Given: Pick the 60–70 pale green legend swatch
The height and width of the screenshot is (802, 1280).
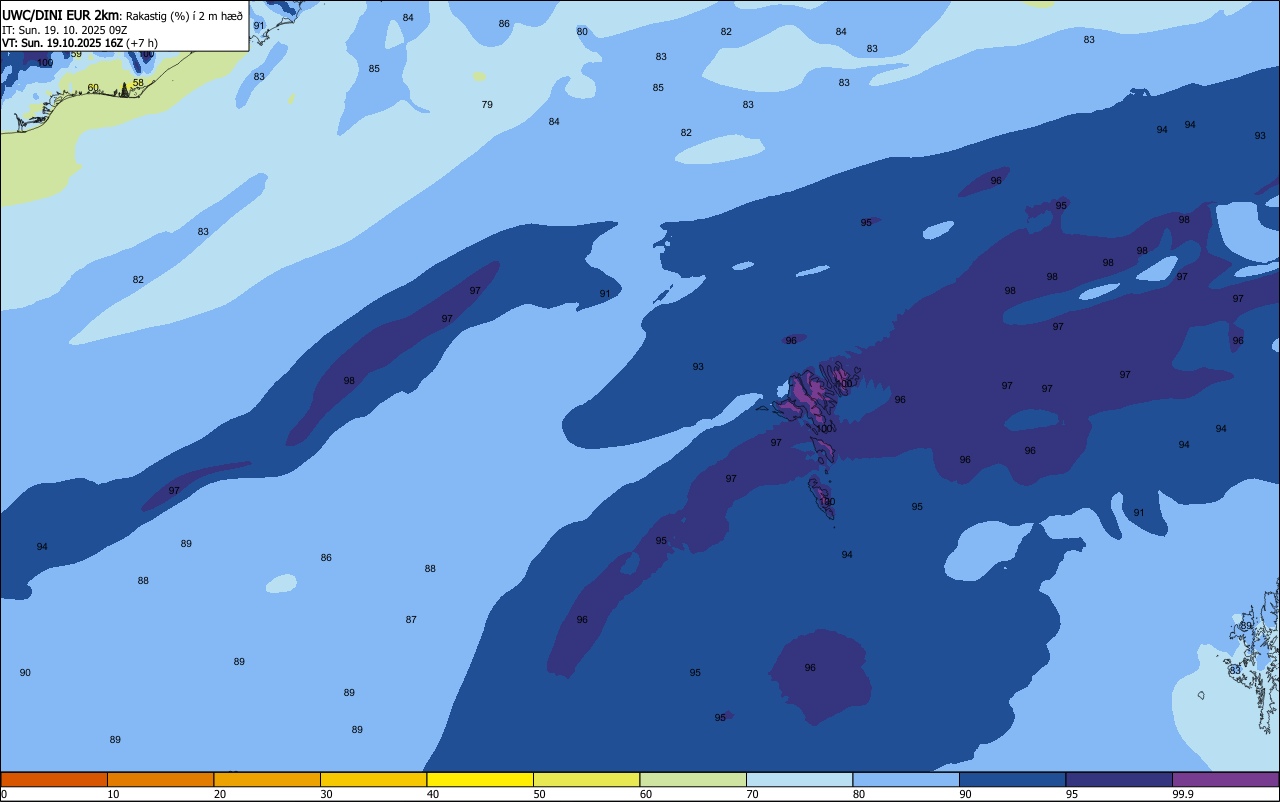Looking at the screenshot, I should click(693, 779).
